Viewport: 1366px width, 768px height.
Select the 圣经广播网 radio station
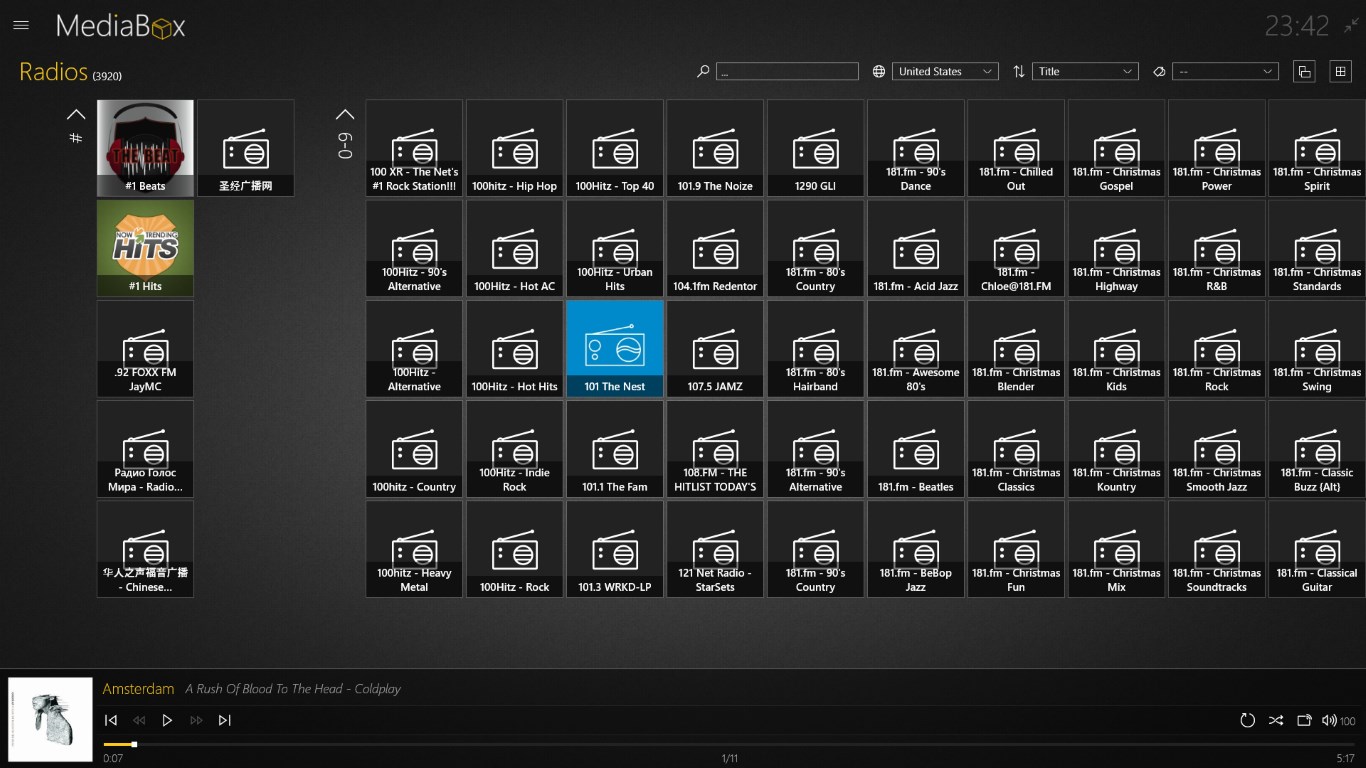(246, 148)
